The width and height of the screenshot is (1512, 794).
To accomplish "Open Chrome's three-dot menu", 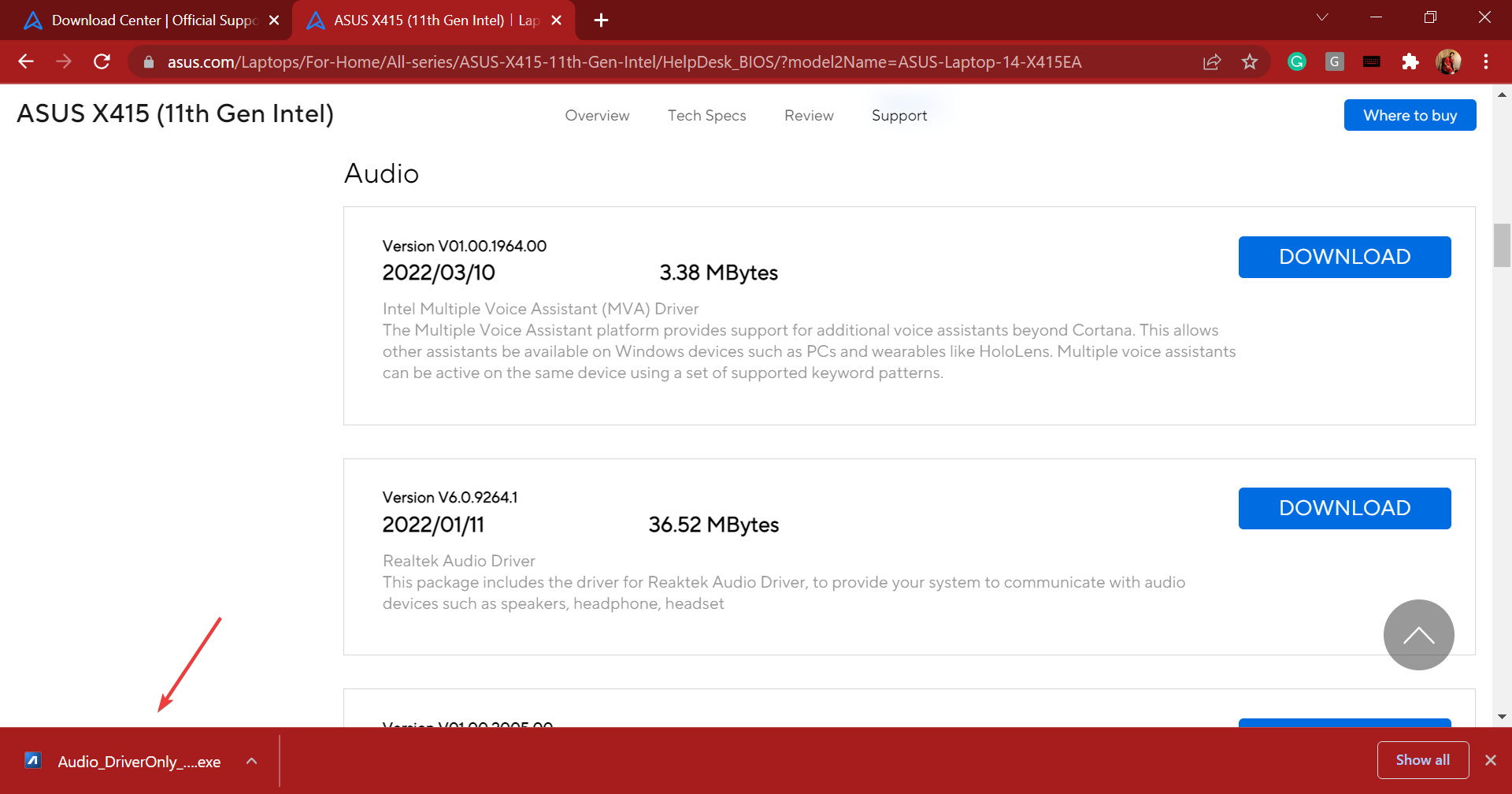I will (x=1486, y=61).
